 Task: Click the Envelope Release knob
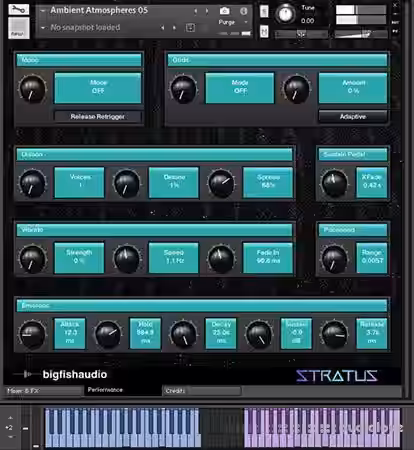(334, 334)
